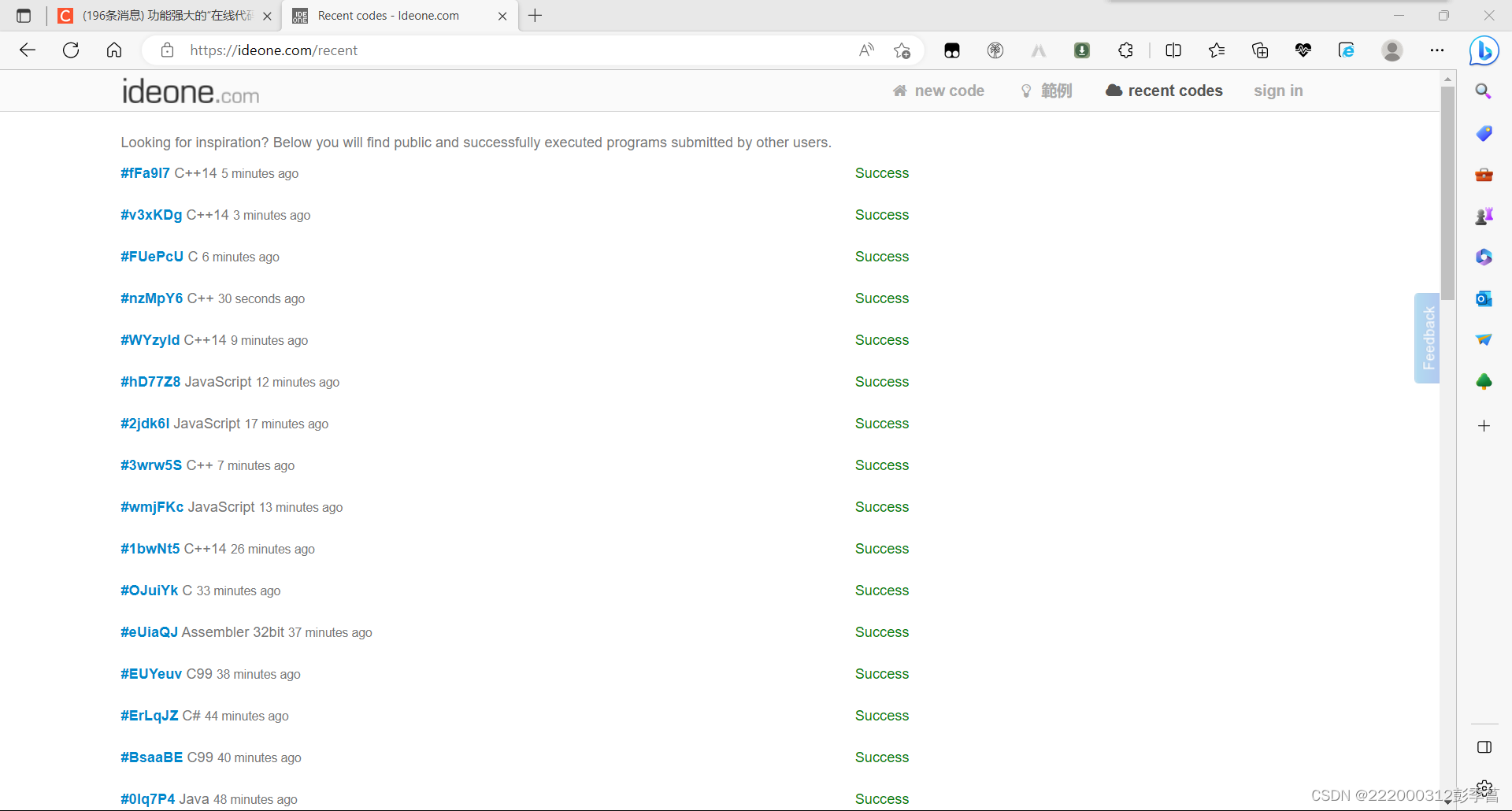Open the dark mask extension icon

coord(952,50)
